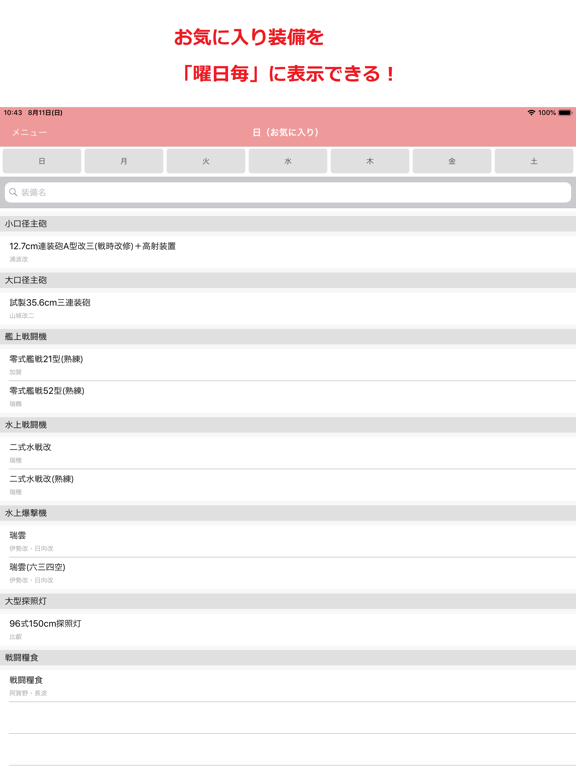Viewport: 576px width, 768px height.
Task: Open 零式艦戦21型(熟練) row
Action: point(288,364)
